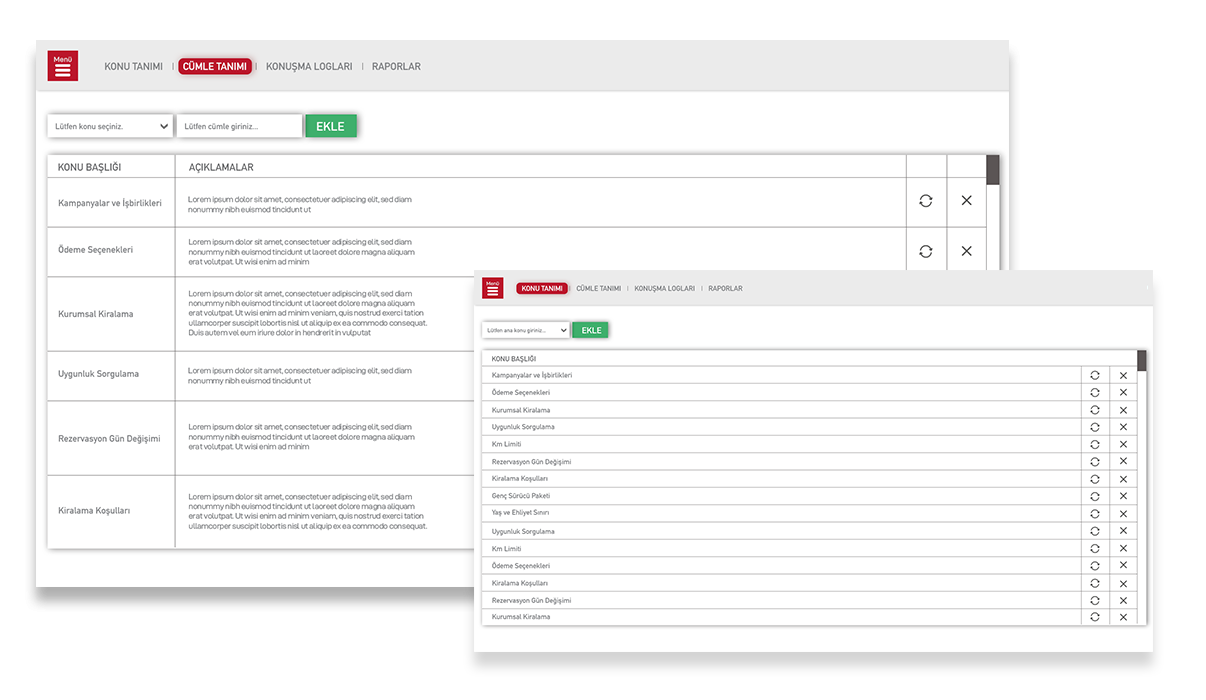Open the small Menü icon beside the highlighted KONU TANIMI tab
Viewport: 1206px width, 700px height.
click(492, 288)
